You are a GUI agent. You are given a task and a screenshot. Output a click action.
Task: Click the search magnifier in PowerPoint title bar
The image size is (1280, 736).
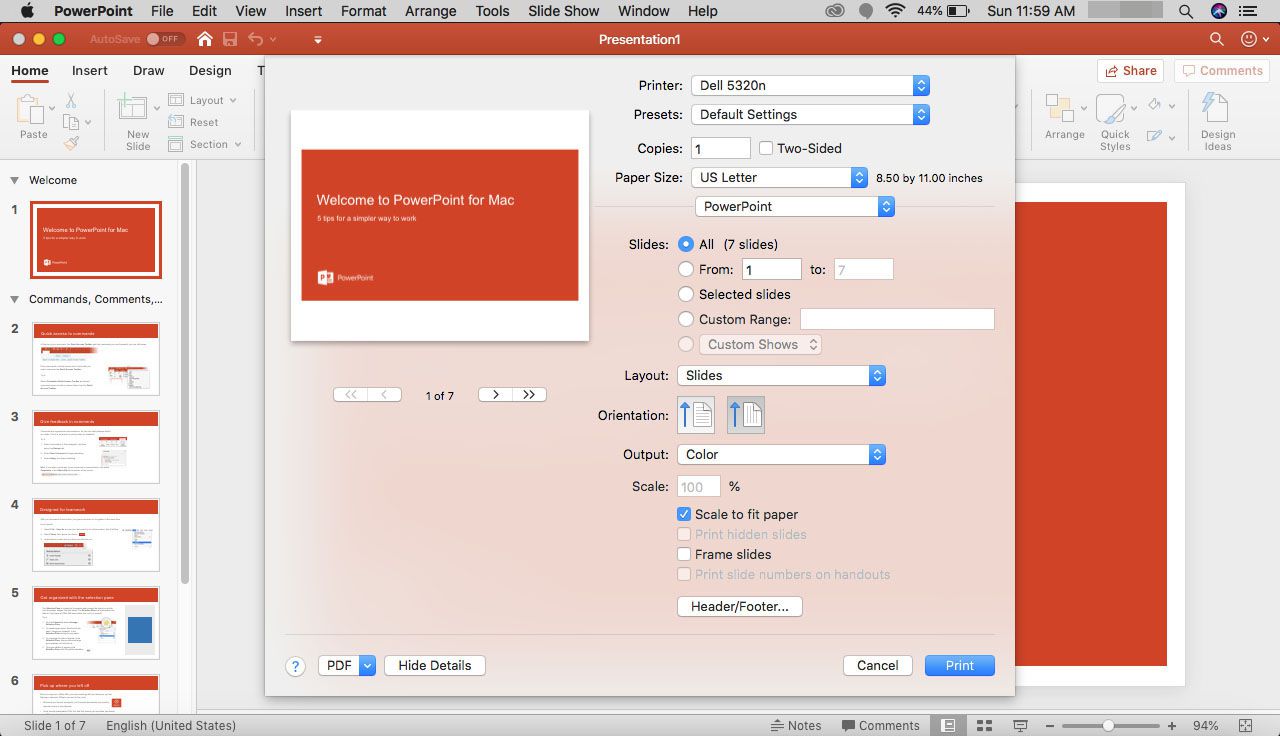coord(1217,39)
